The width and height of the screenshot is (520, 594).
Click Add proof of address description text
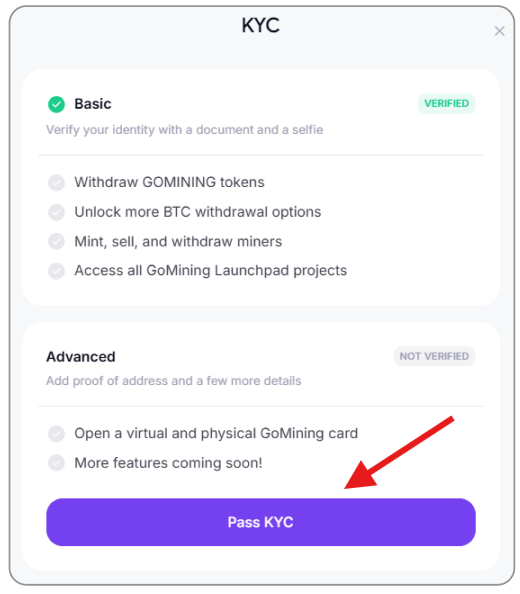174,381
